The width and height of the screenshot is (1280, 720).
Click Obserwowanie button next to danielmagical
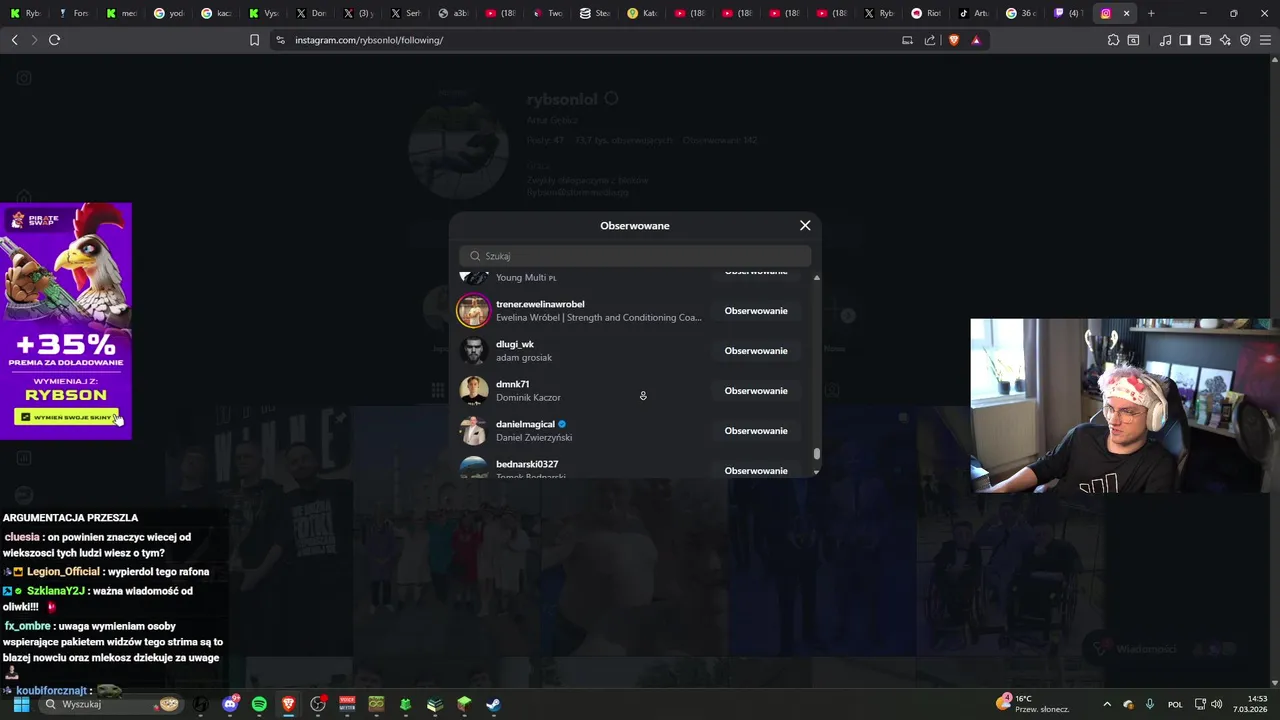pos(756,431)
